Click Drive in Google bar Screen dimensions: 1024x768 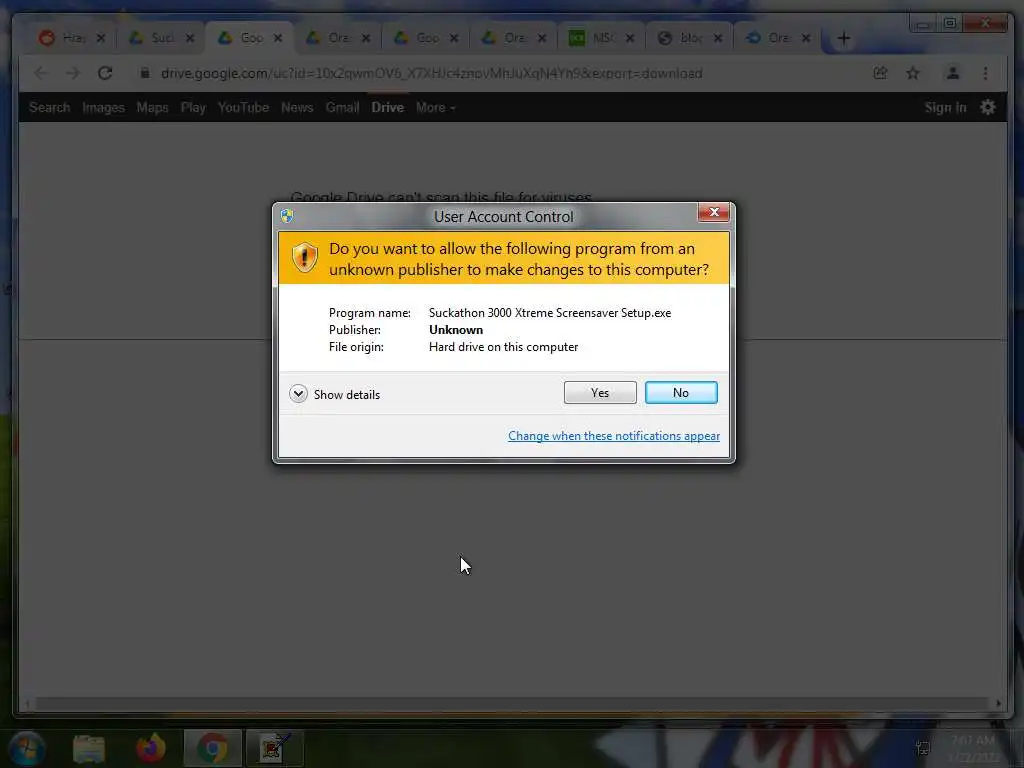tap(387, 107)
